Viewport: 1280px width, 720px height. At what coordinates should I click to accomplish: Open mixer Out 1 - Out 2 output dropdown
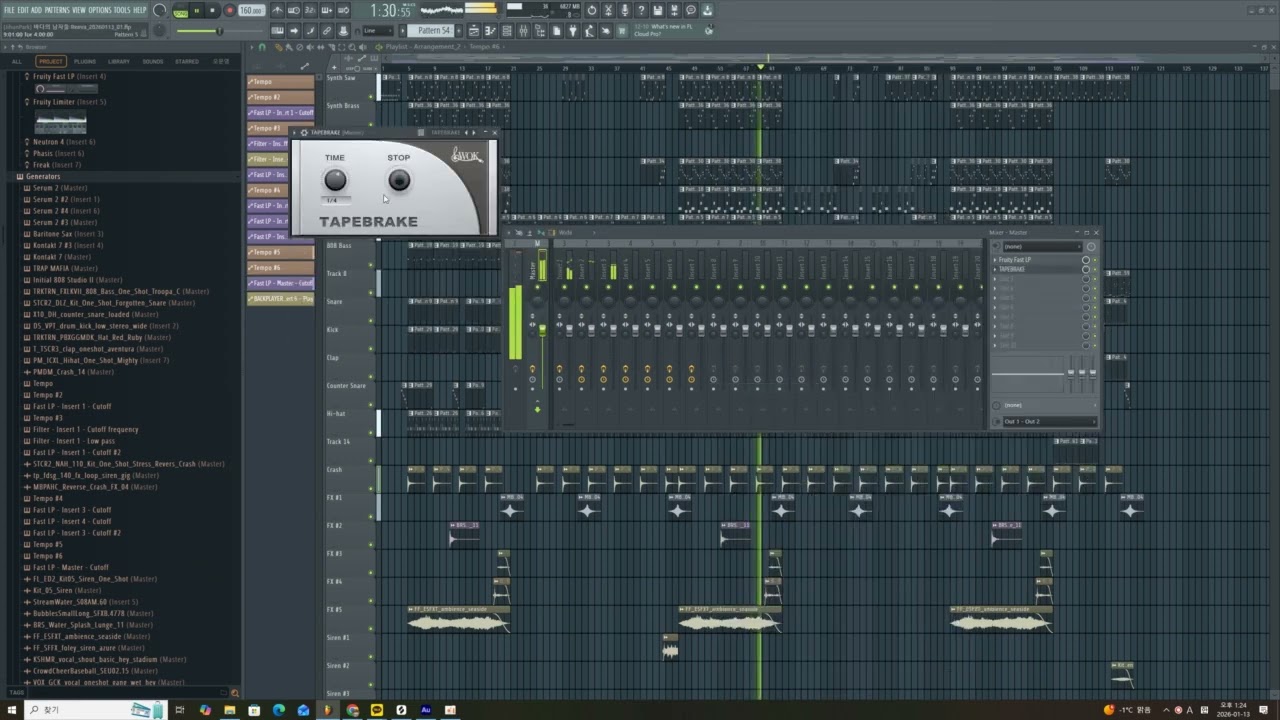coord(1049,421)
